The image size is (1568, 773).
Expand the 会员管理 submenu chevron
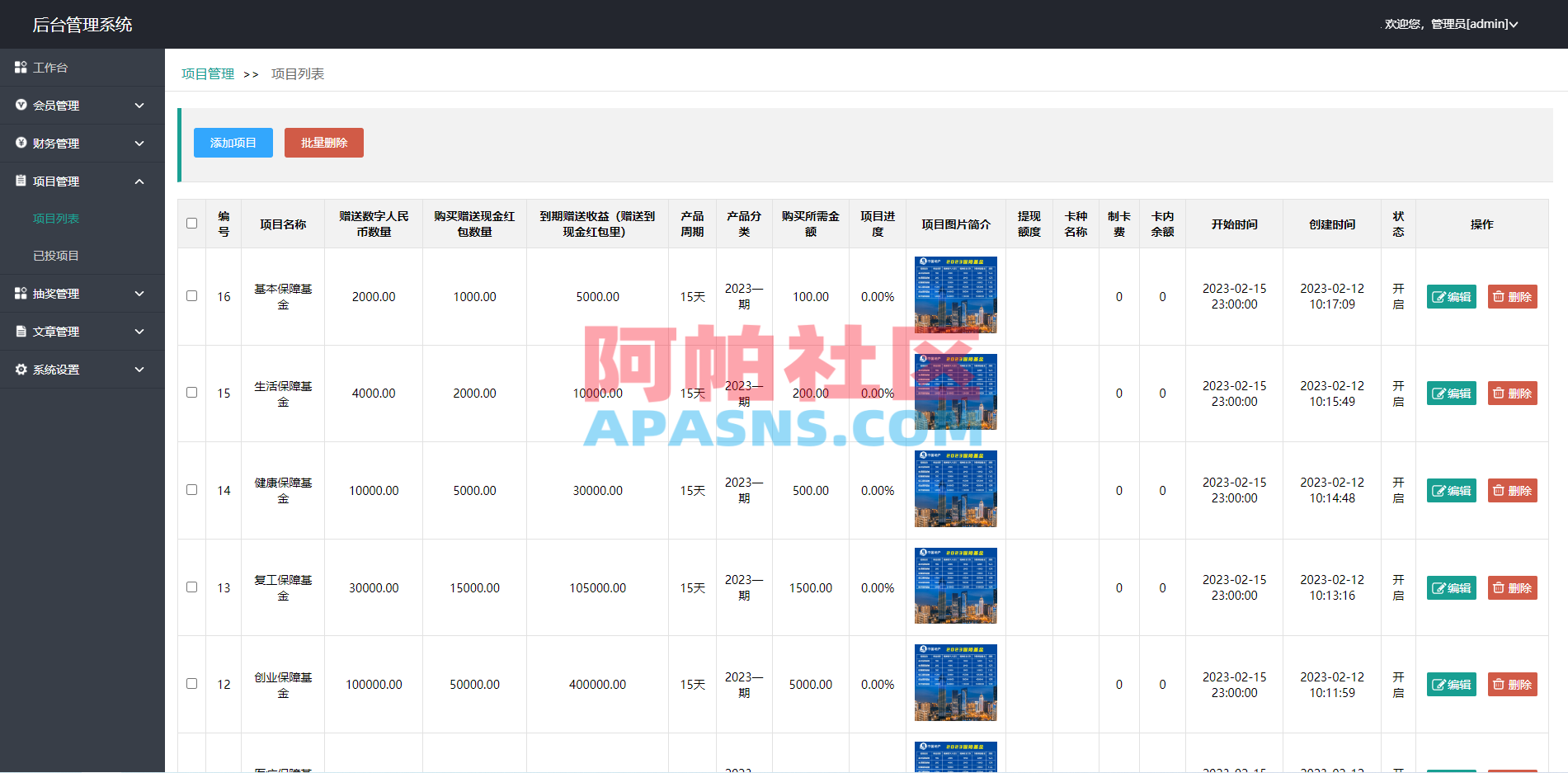(139, 106)
